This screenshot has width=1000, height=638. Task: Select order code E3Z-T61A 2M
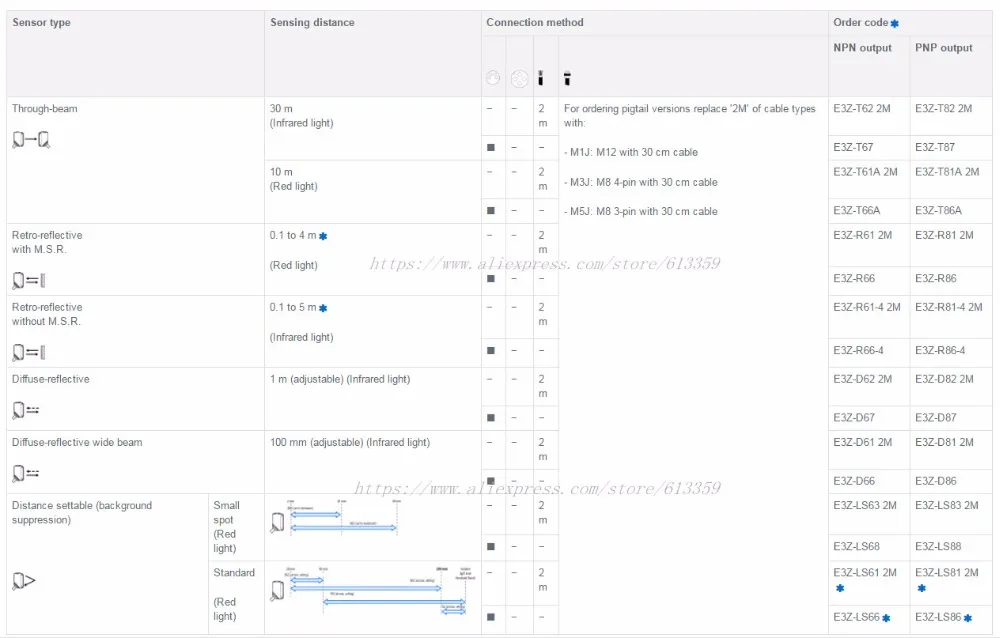point(865,172)
